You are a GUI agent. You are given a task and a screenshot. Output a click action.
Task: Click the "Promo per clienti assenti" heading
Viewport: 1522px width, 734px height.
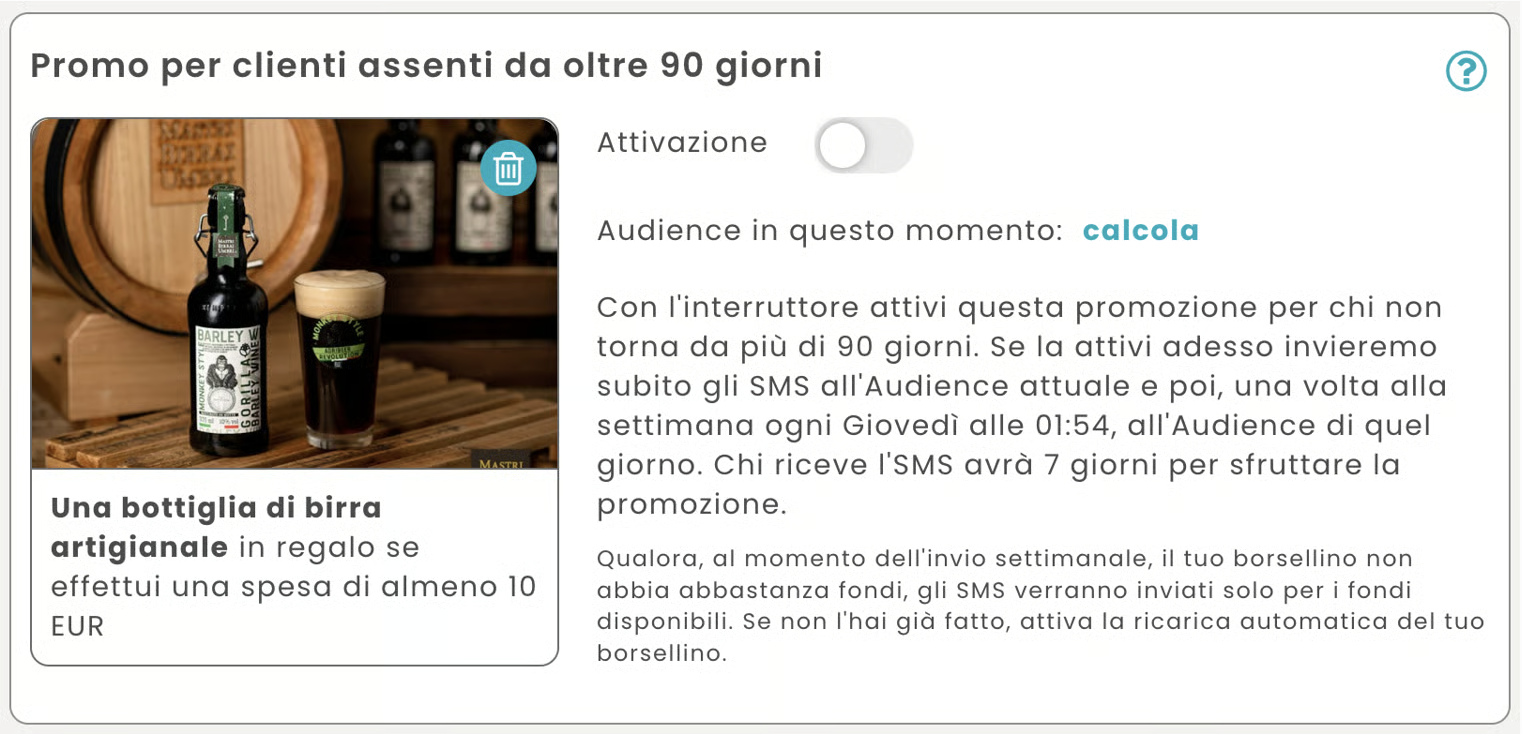click(426, 66)
